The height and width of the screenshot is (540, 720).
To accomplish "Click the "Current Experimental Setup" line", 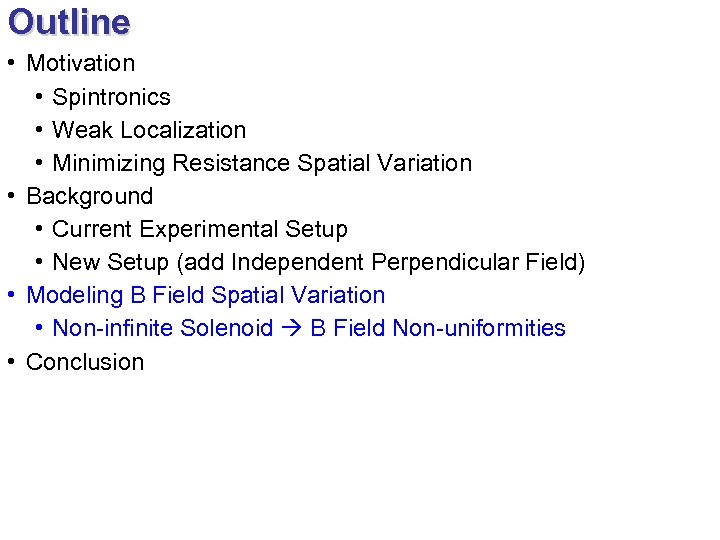I will coord(199,229).
